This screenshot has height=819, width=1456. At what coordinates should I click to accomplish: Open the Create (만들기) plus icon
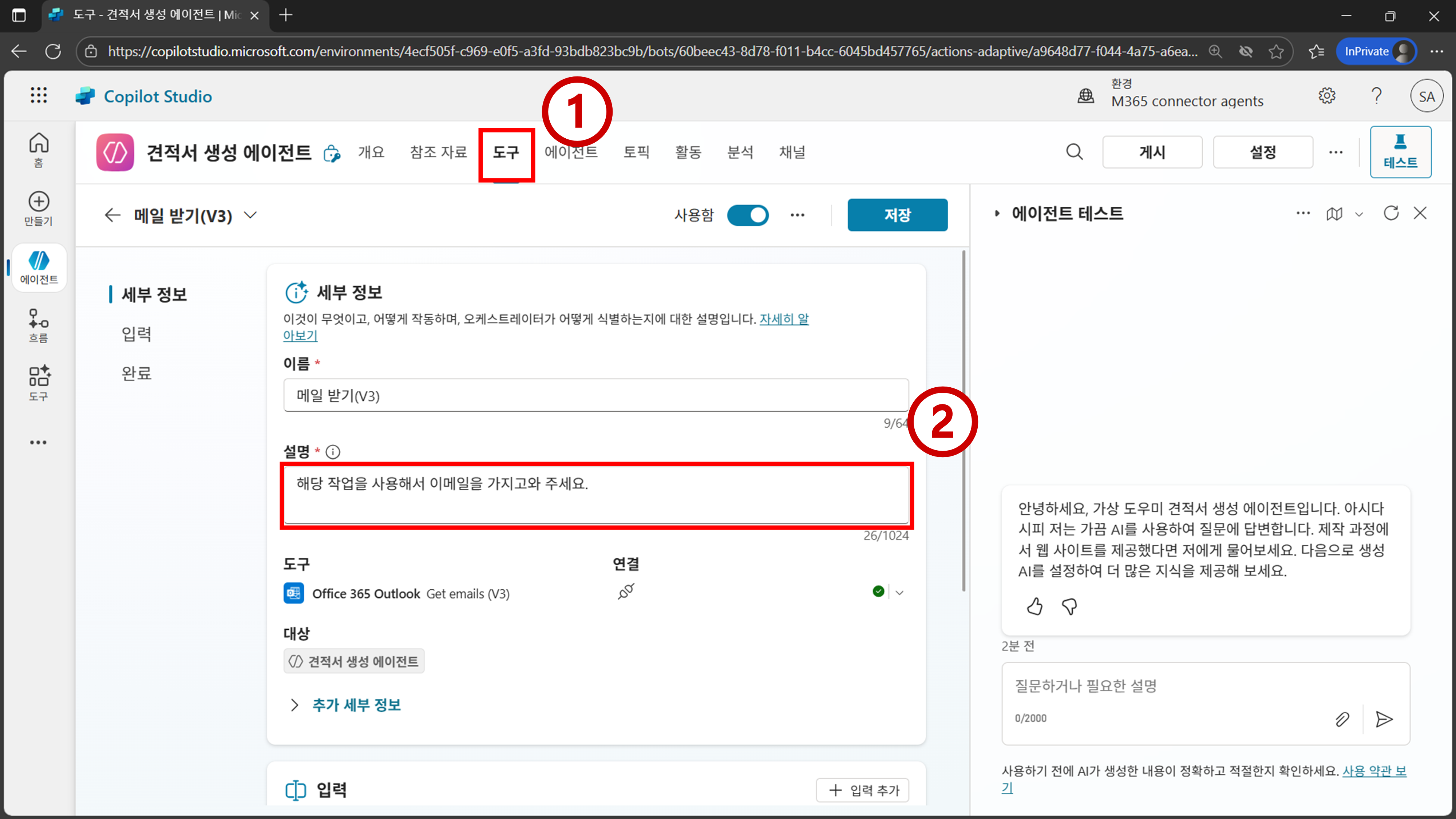(x=39, y=207)
